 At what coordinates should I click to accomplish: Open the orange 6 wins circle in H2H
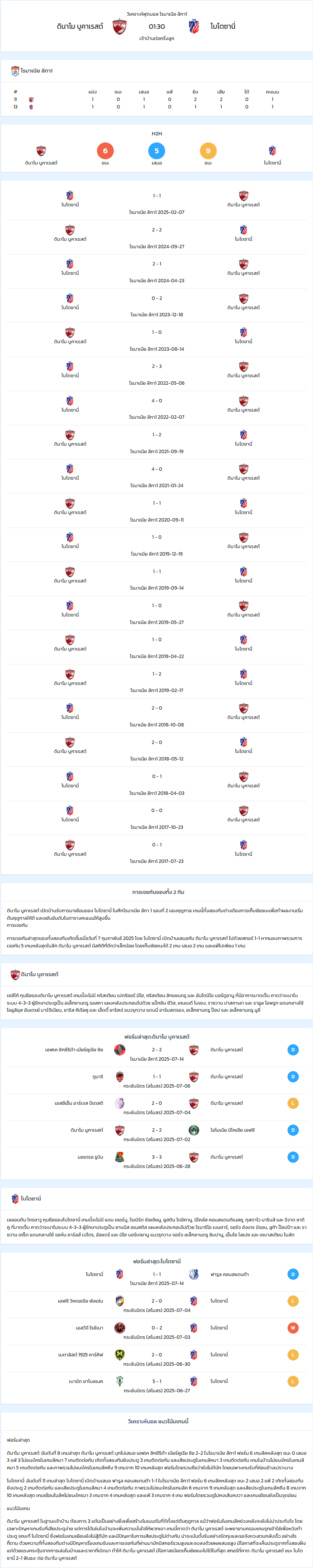(x=105, y=151)
